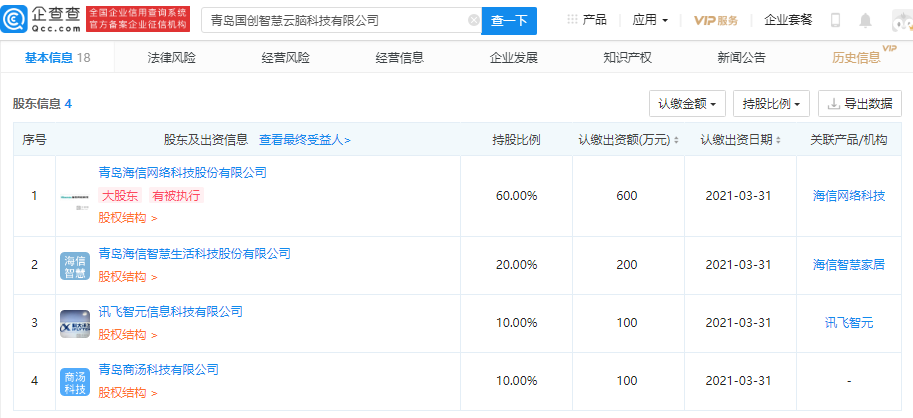The image size is (913, 418).
Task: Switch to 企业发展 tab
Action: pyautogui.click(x=514, y=57)
